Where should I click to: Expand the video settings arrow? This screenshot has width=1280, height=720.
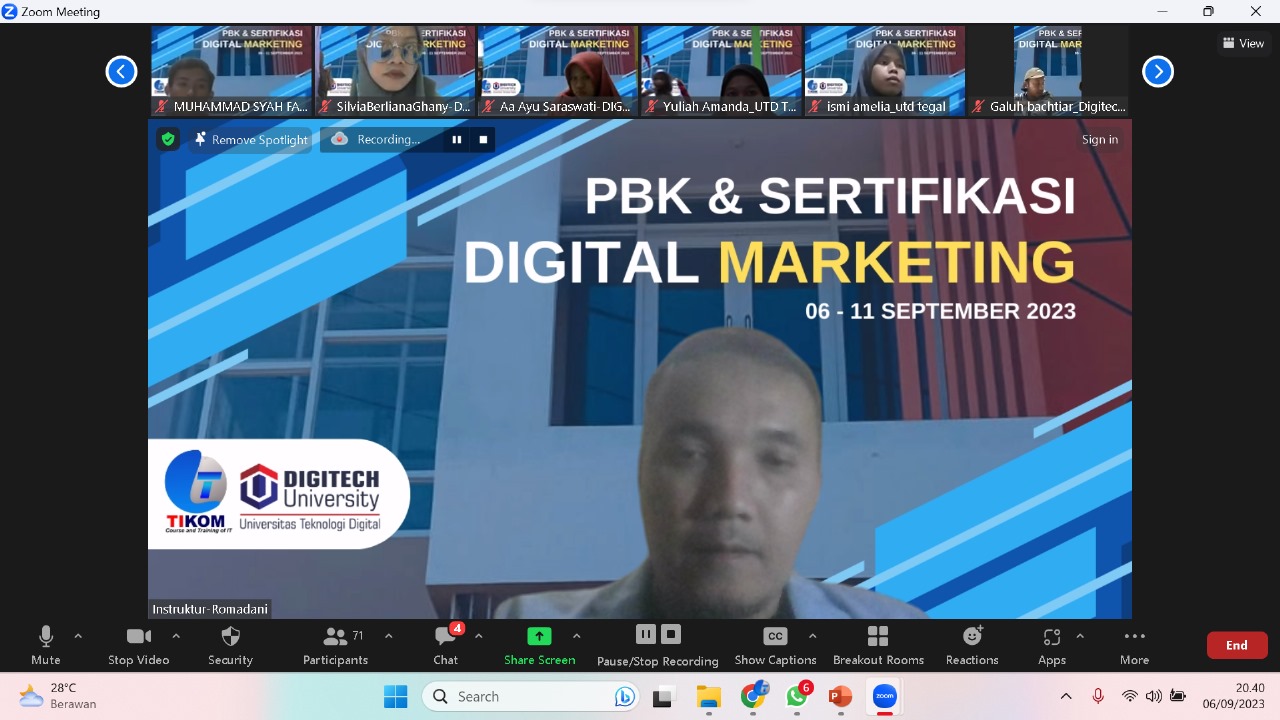click(176, 635)
